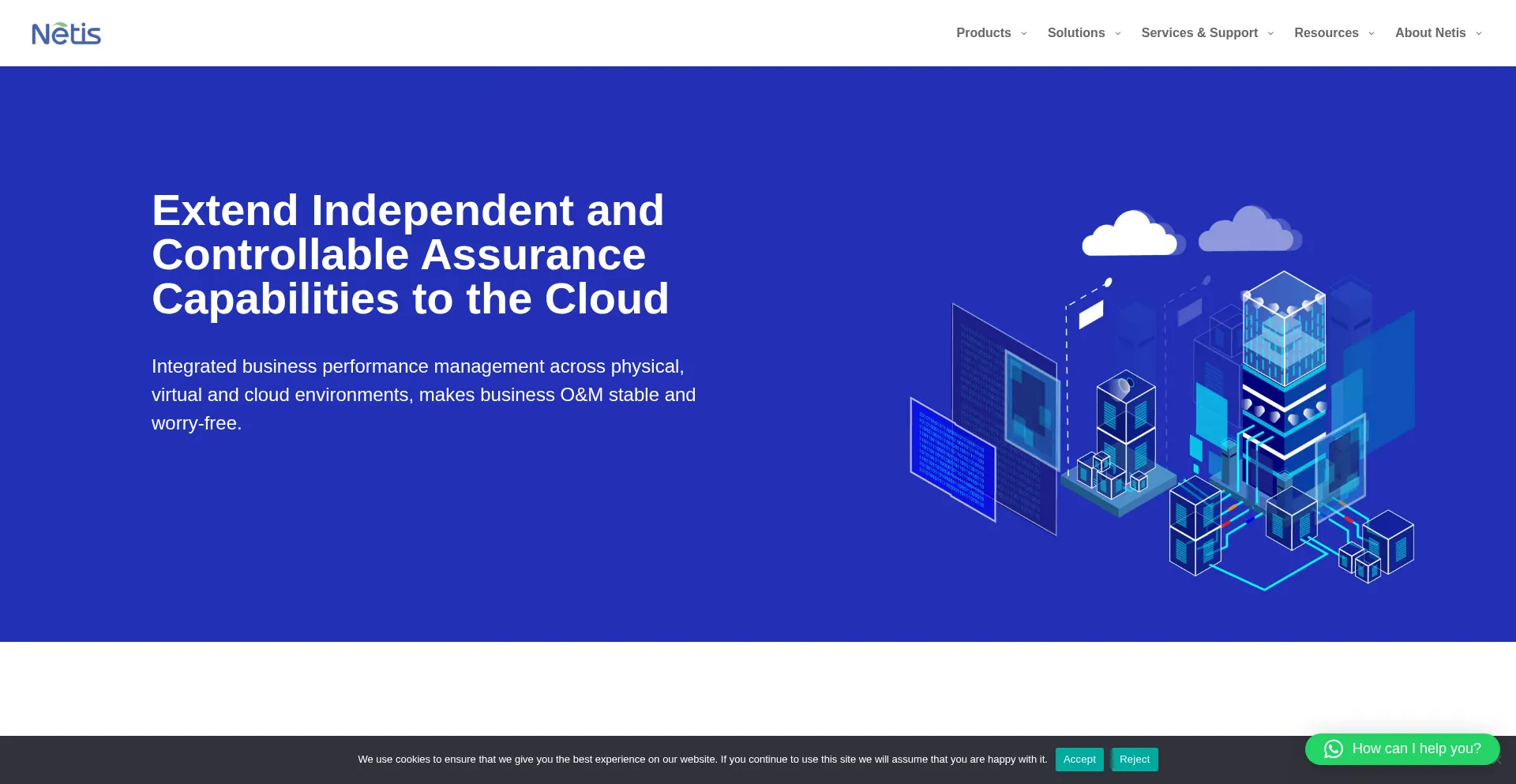Open the Resources menu
This screenshot has height=784, width=1516.
coord(1326,33)
